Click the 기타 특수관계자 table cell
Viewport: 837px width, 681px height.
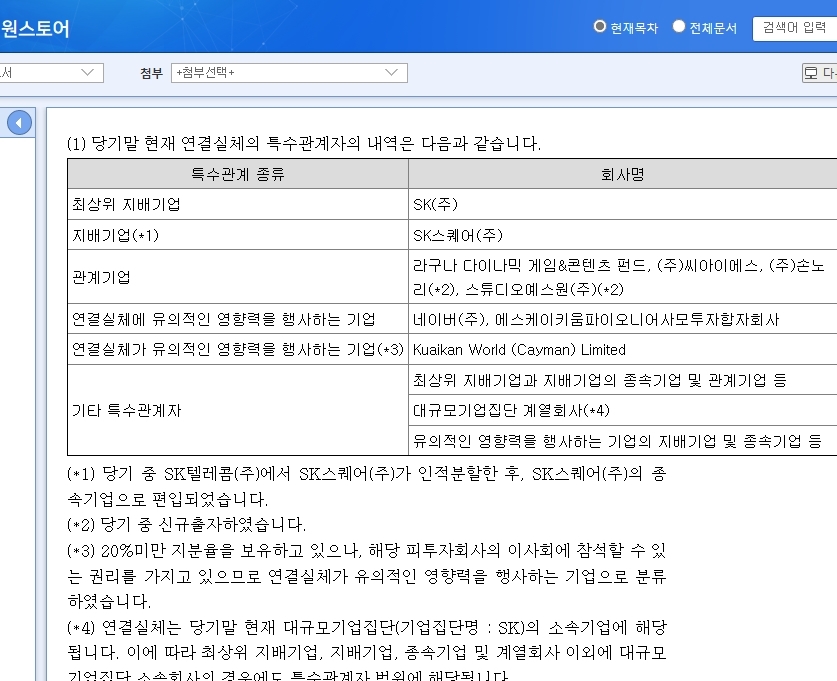[238, 410]
